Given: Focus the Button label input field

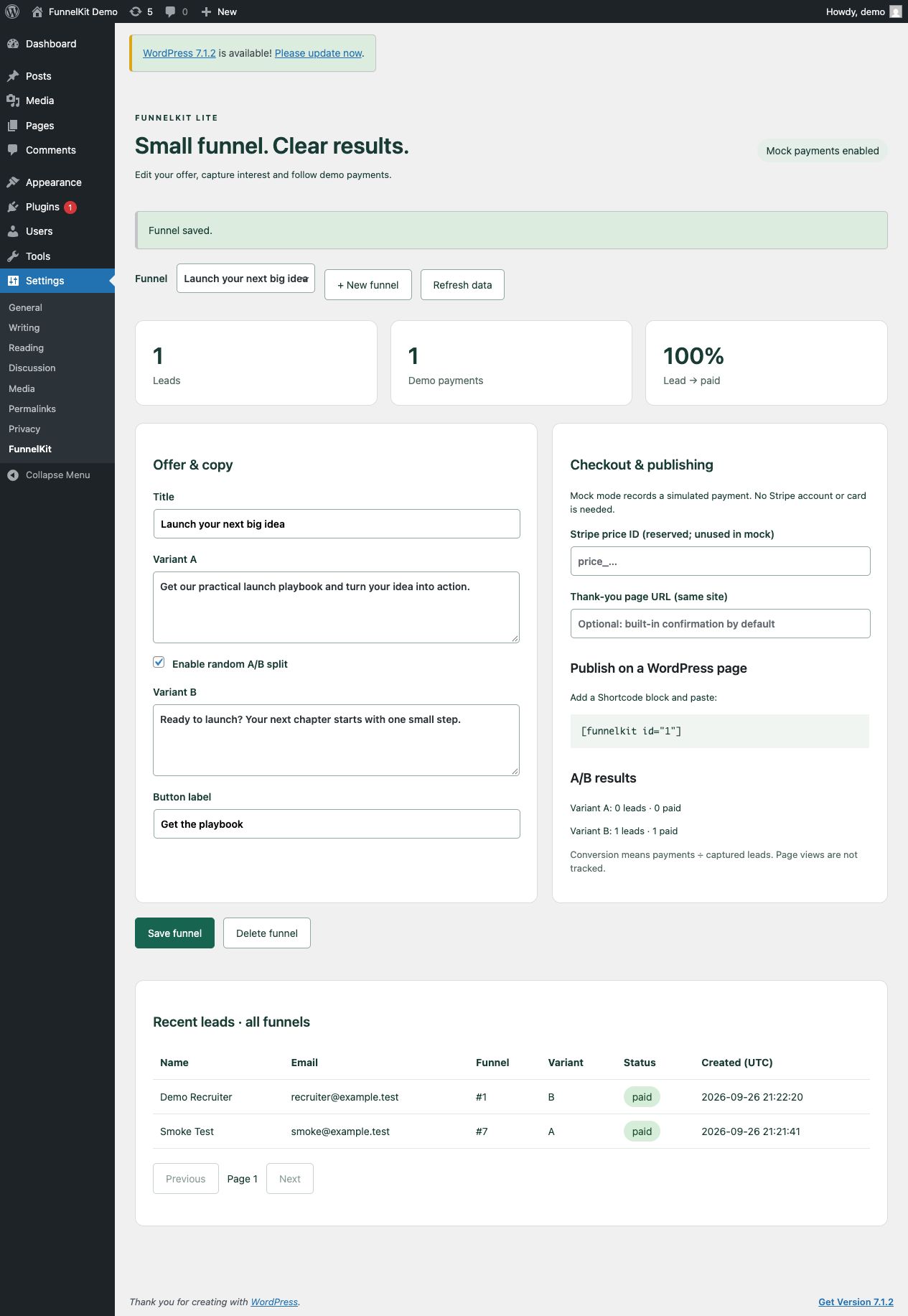Looking at the screenshot, I should coord(337,824).
